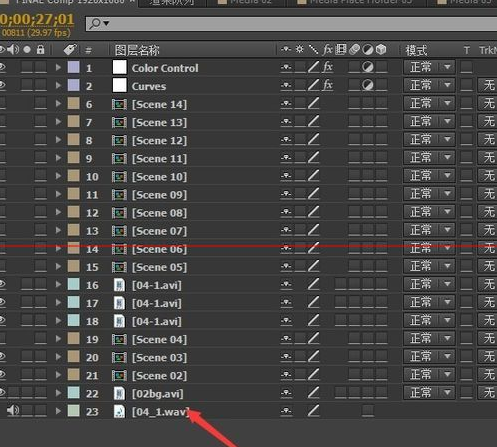Toggle shy switch on Scene 07 layer
The image size is (497, 447).
[286, 230]
